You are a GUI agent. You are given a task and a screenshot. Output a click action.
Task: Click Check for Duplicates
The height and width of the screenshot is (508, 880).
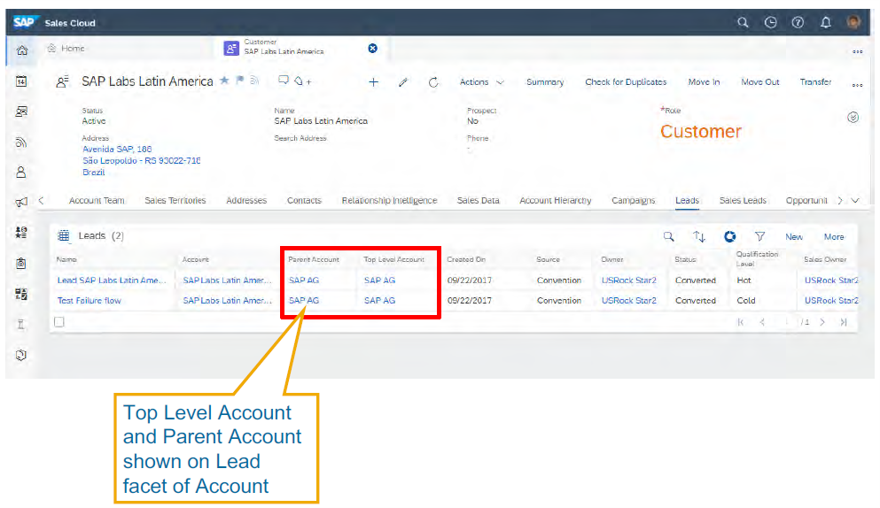(626, 82)
